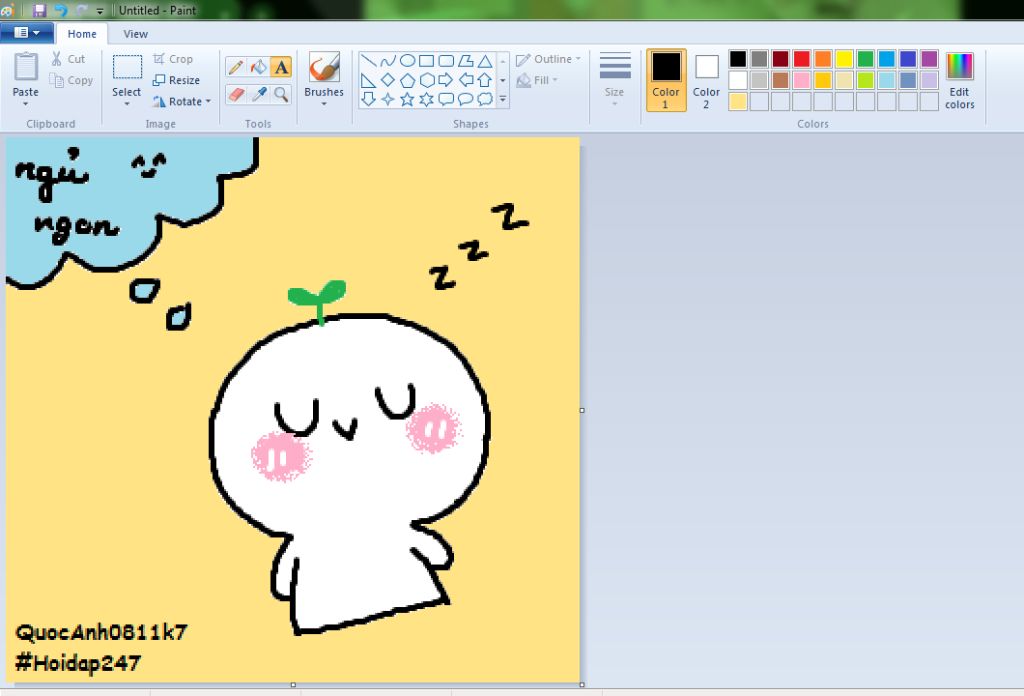Pick the custom pale orange swatch in third row
Viewport: 1024px width, 696px height.
(738, 101)
